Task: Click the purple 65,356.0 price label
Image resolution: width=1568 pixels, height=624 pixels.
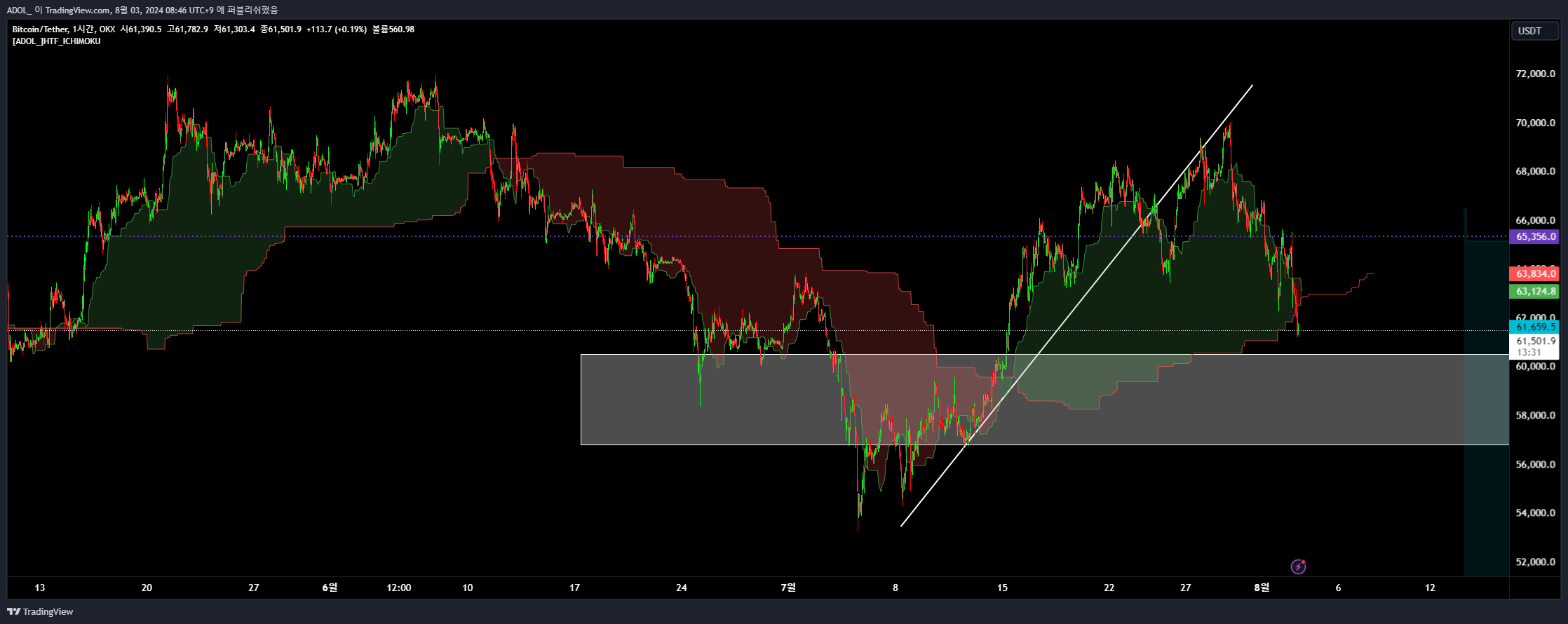Action: (x=1536, y=236)
